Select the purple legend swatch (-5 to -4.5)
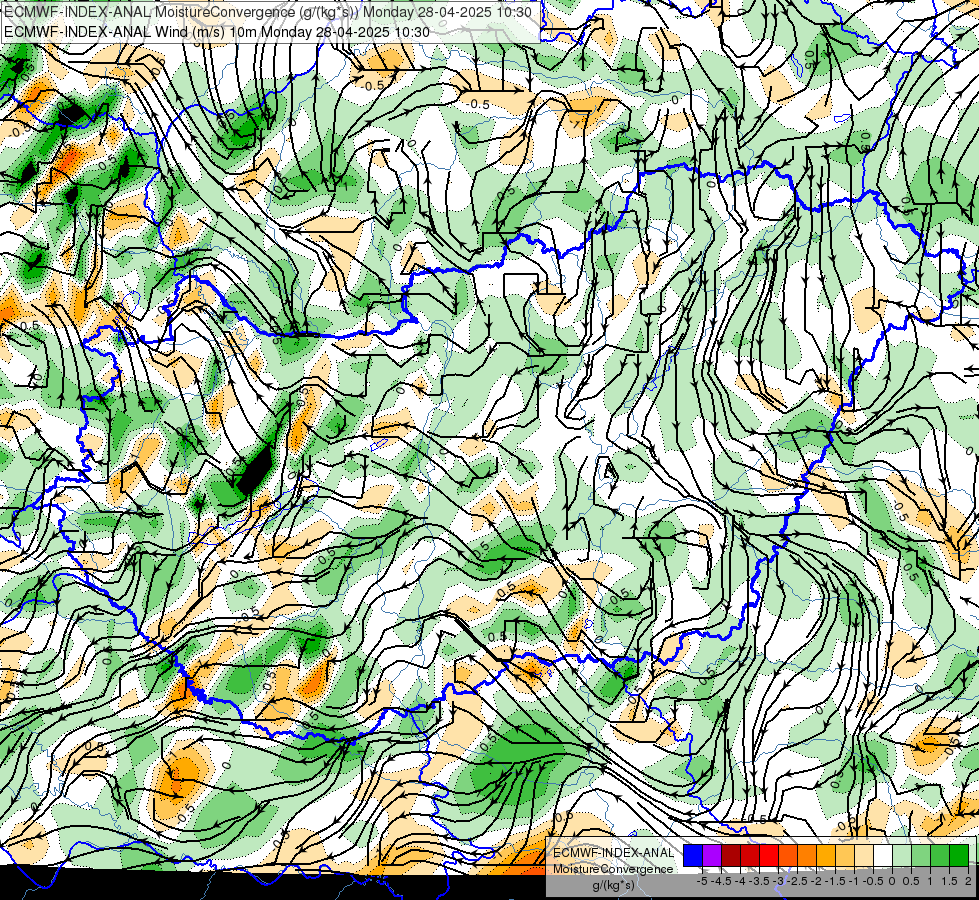The width and height of the screenshot is (979, 900). (x=712, y=856)
